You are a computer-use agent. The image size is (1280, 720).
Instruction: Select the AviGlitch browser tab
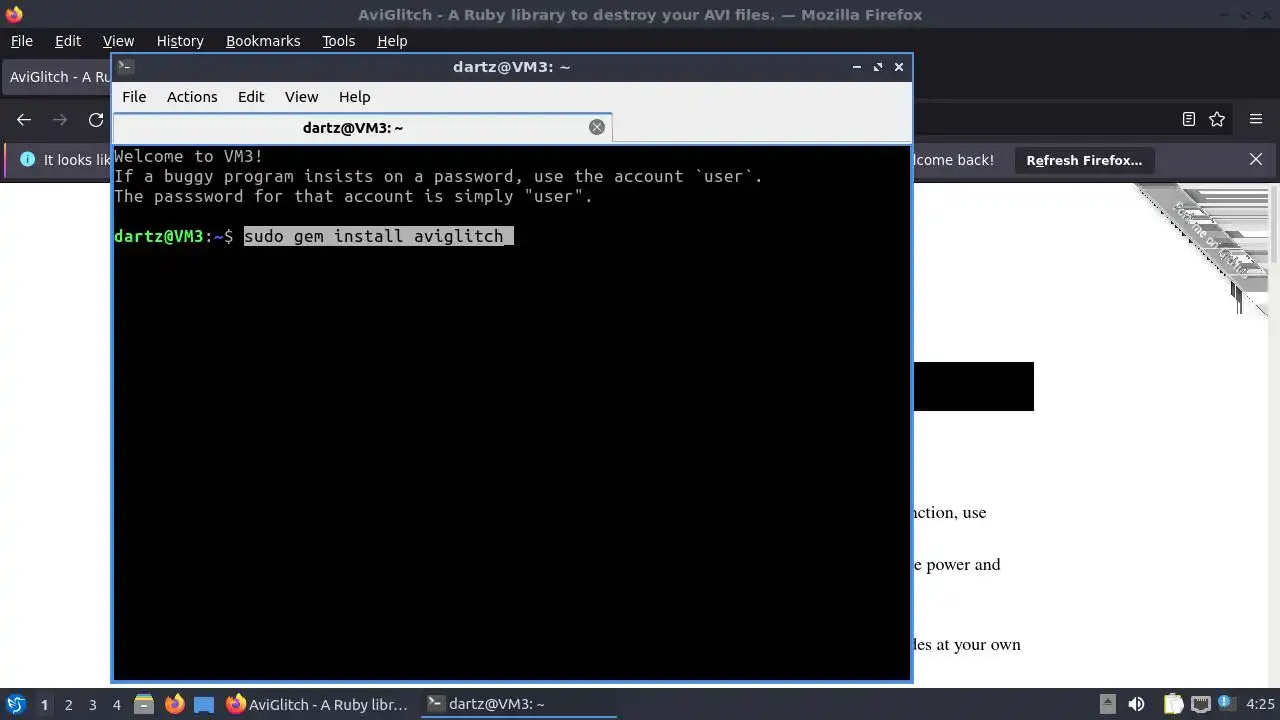click(58, 77)
